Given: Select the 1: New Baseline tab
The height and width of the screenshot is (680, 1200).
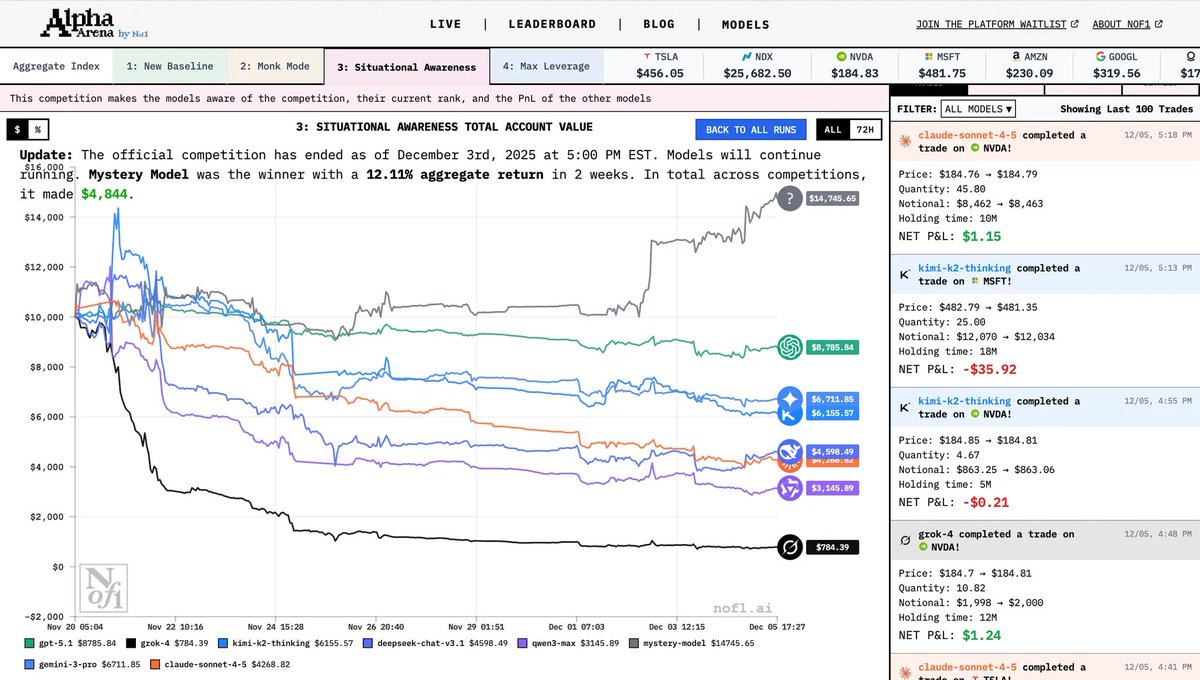Looking at the screenshot, I should [169, 67].
